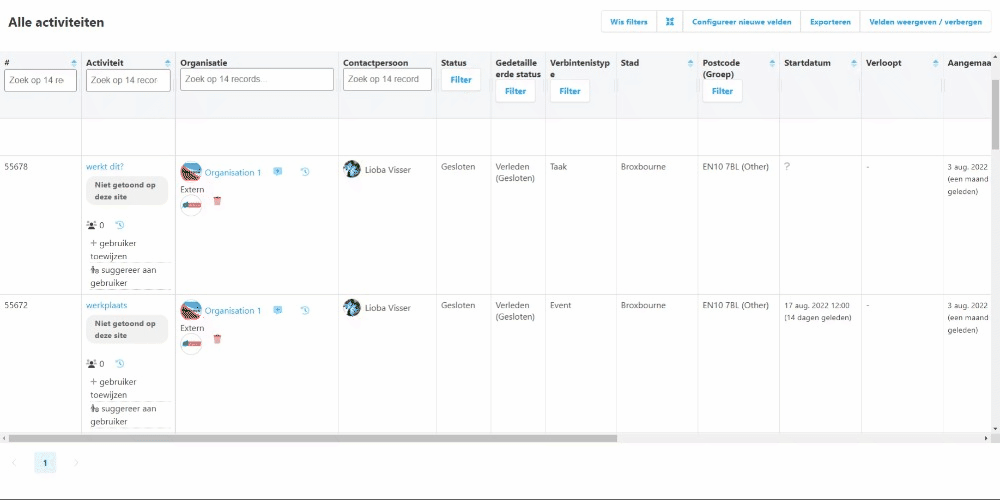Open the 'werkt dit?' activity link
This screenshot has height=500, width=1000.
105,167
